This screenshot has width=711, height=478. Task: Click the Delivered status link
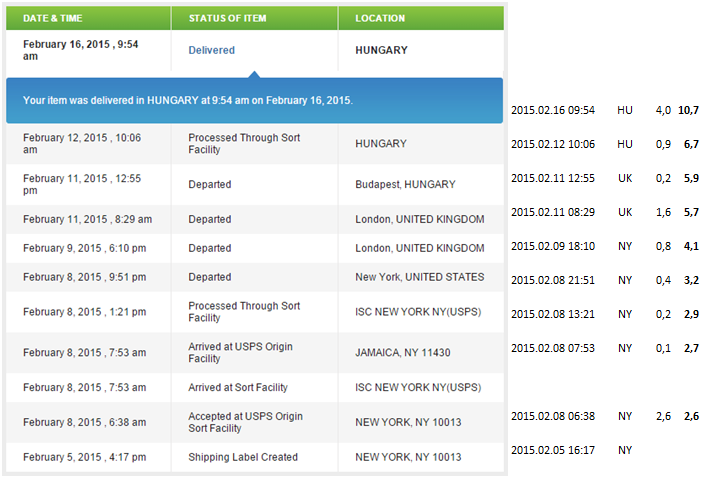(211, 50)
